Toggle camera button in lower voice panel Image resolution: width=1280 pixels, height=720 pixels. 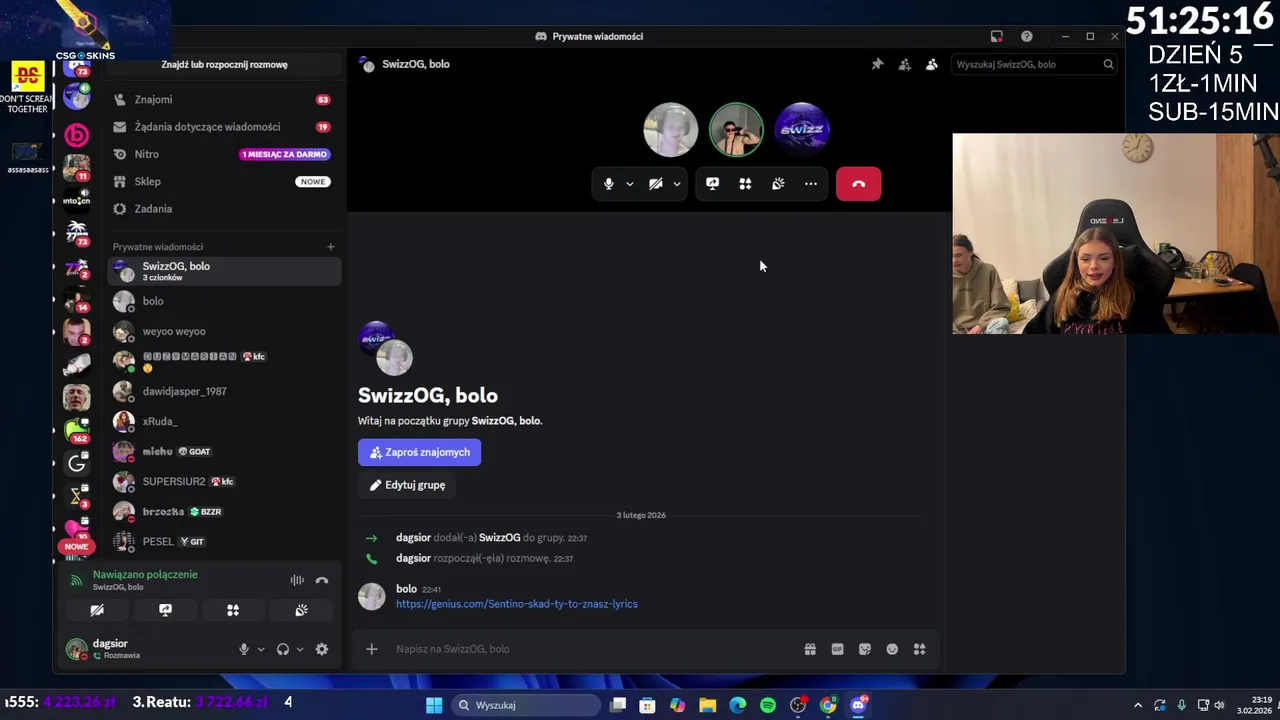pyautogui.click(x=97, y=610)
